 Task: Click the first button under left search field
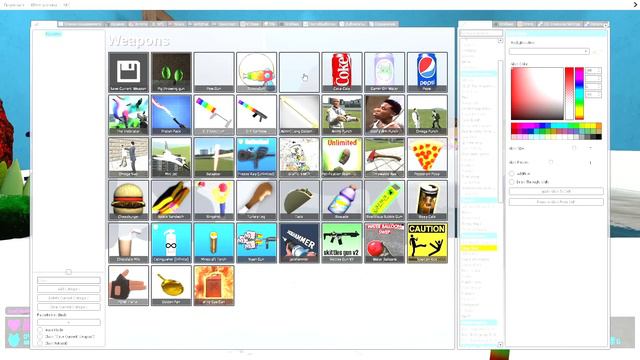point(69,289)
